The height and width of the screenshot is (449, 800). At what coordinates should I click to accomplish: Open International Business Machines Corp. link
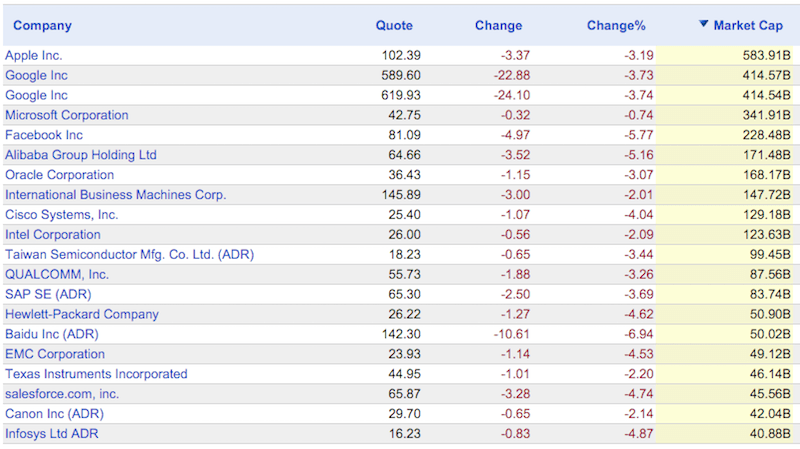(x=116, y=195)
